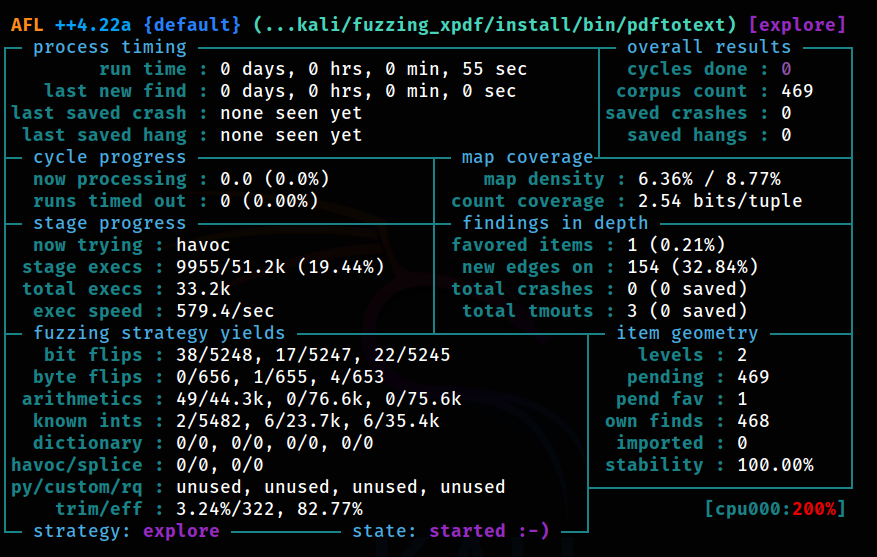Click arithmetics yields 49/44.3k row
Viewport: 877px width, 557px height.
(319, 399)
